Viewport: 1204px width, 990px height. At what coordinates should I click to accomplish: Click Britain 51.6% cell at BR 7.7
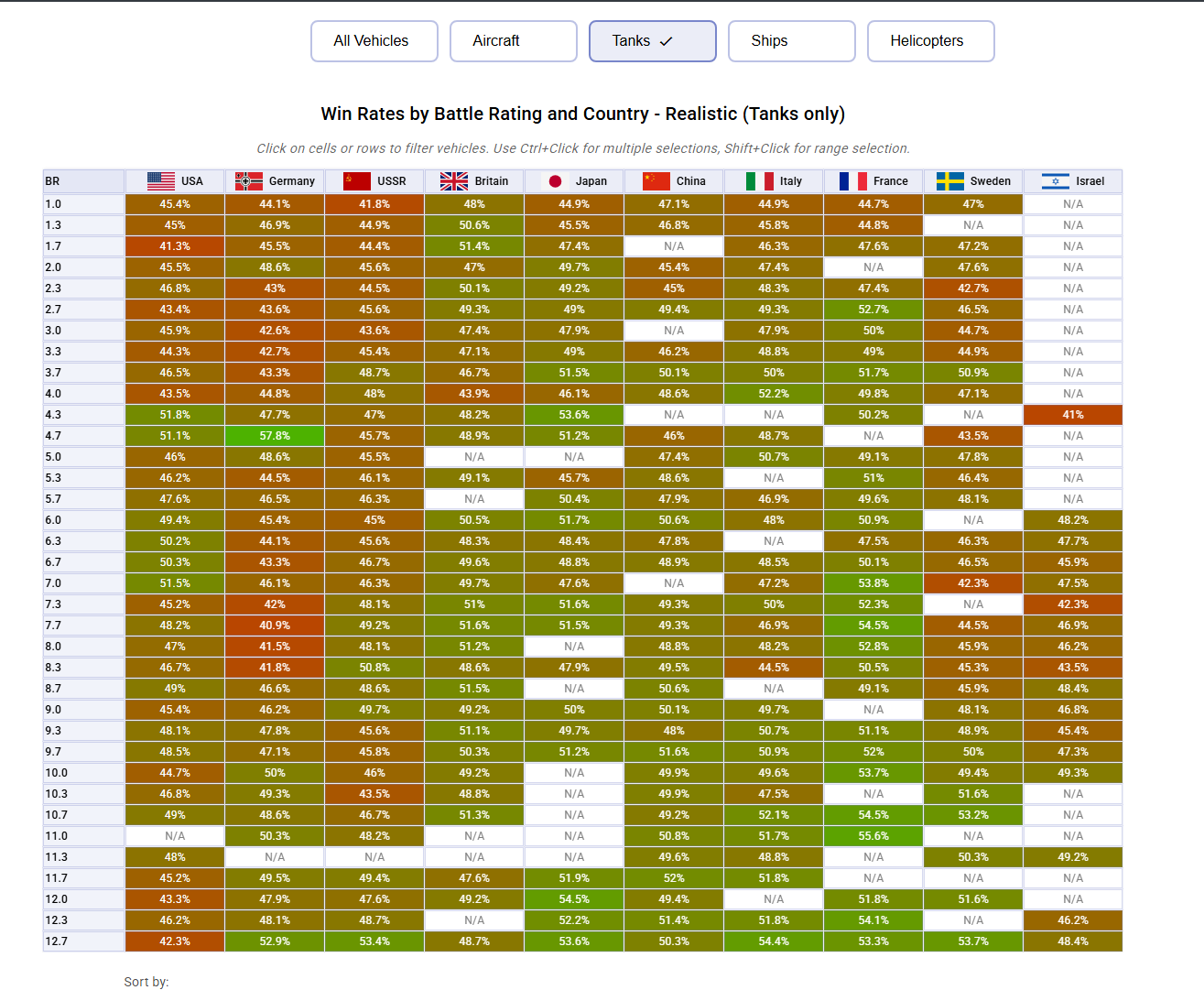(474, 626)
